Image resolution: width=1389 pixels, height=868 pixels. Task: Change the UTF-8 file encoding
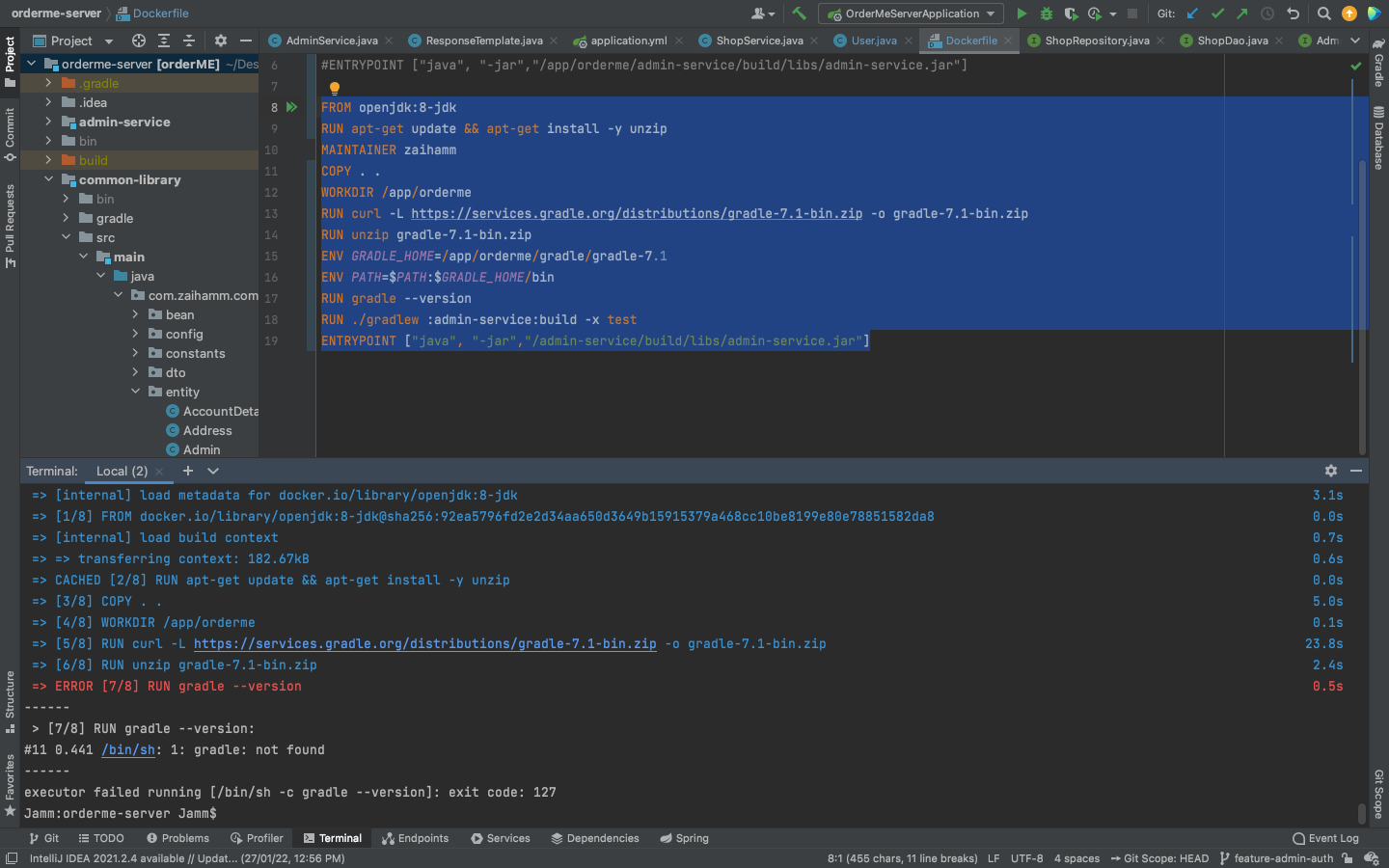tap(1026, 858)
